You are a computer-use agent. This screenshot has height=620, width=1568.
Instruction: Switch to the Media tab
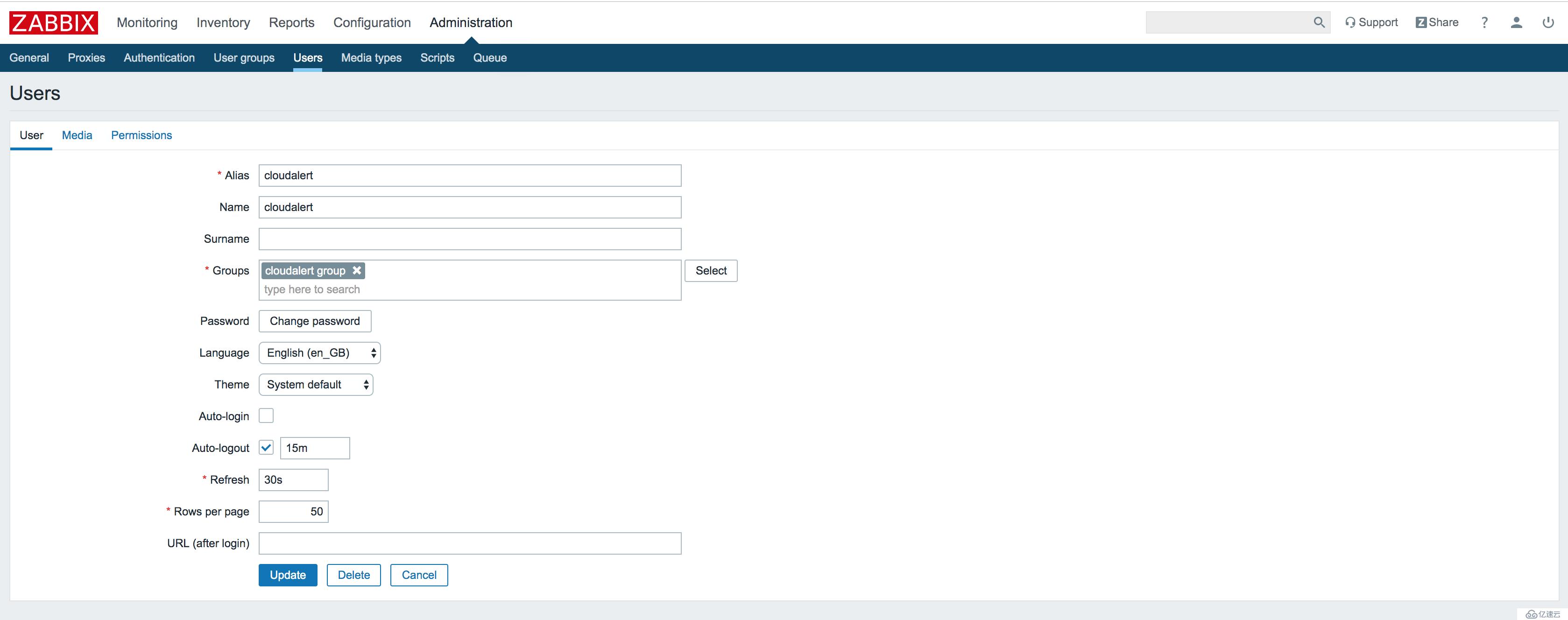(x=77, y=134)
